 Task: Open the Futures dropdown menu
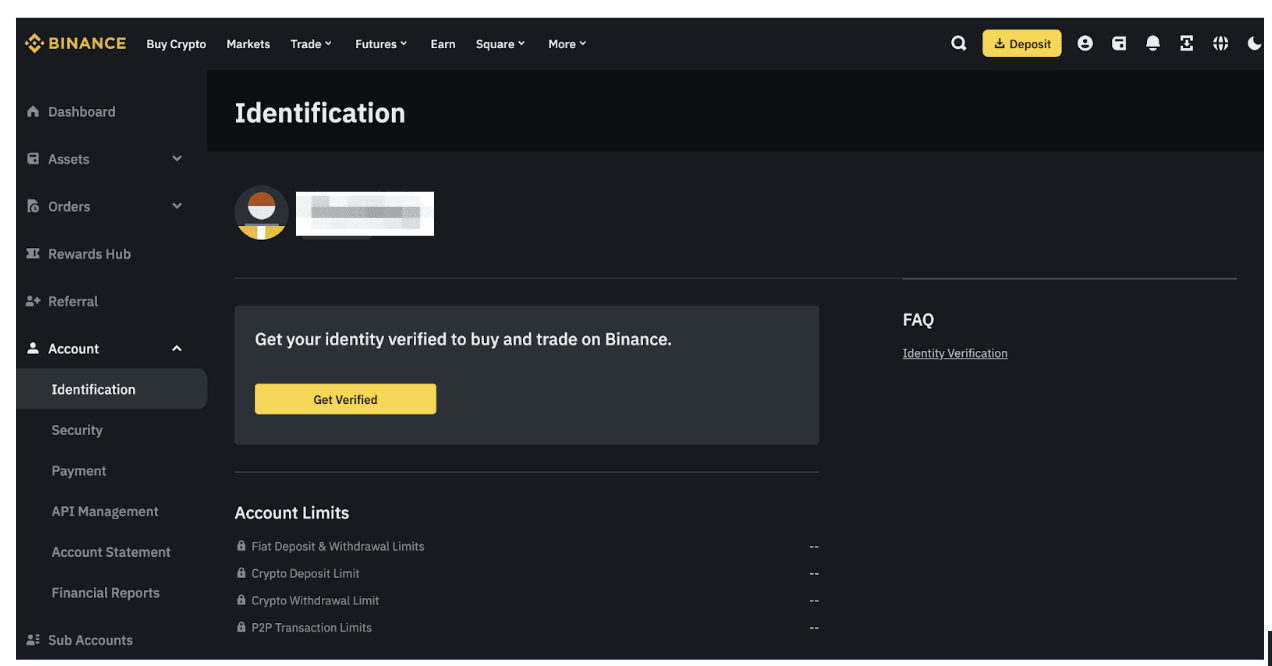coord(381,44)
